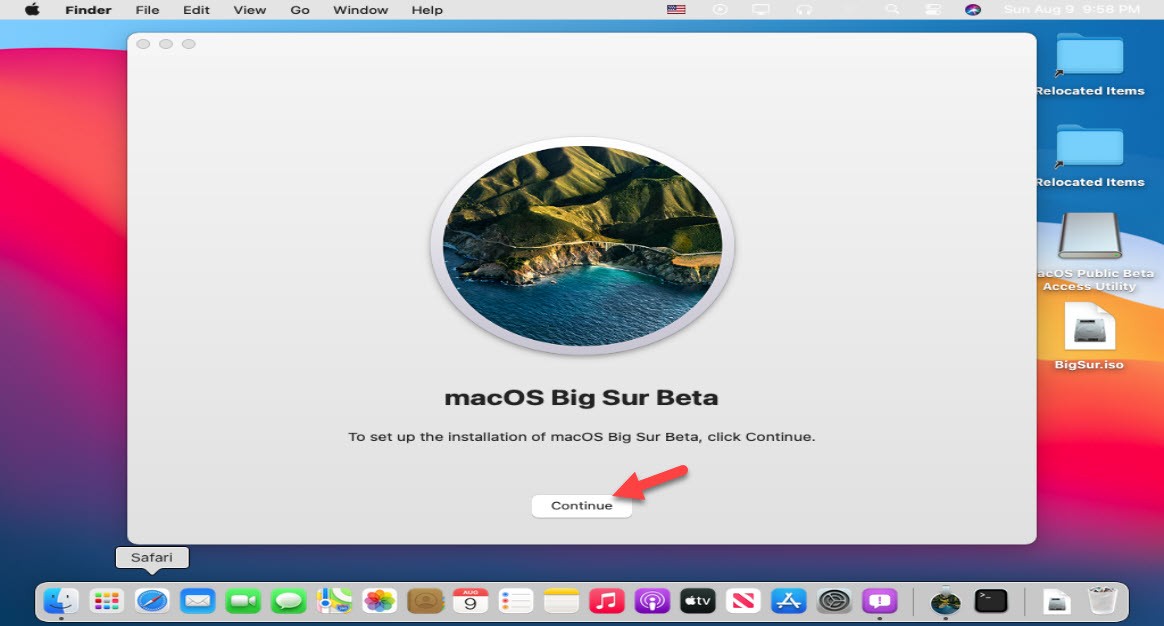
Task: Open Podcasts from the Dock
Action: click(x=652, y=600)
